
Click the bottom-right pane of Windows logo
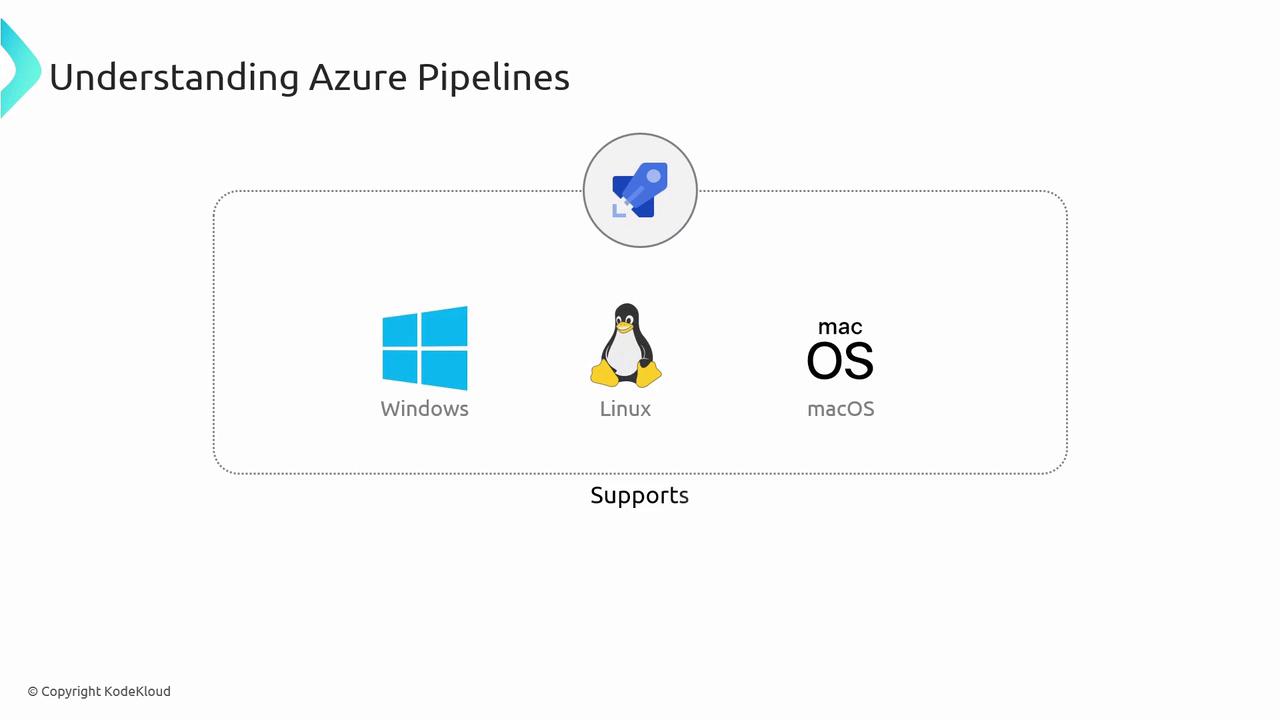pyautogui.click(x=445, y=370)
